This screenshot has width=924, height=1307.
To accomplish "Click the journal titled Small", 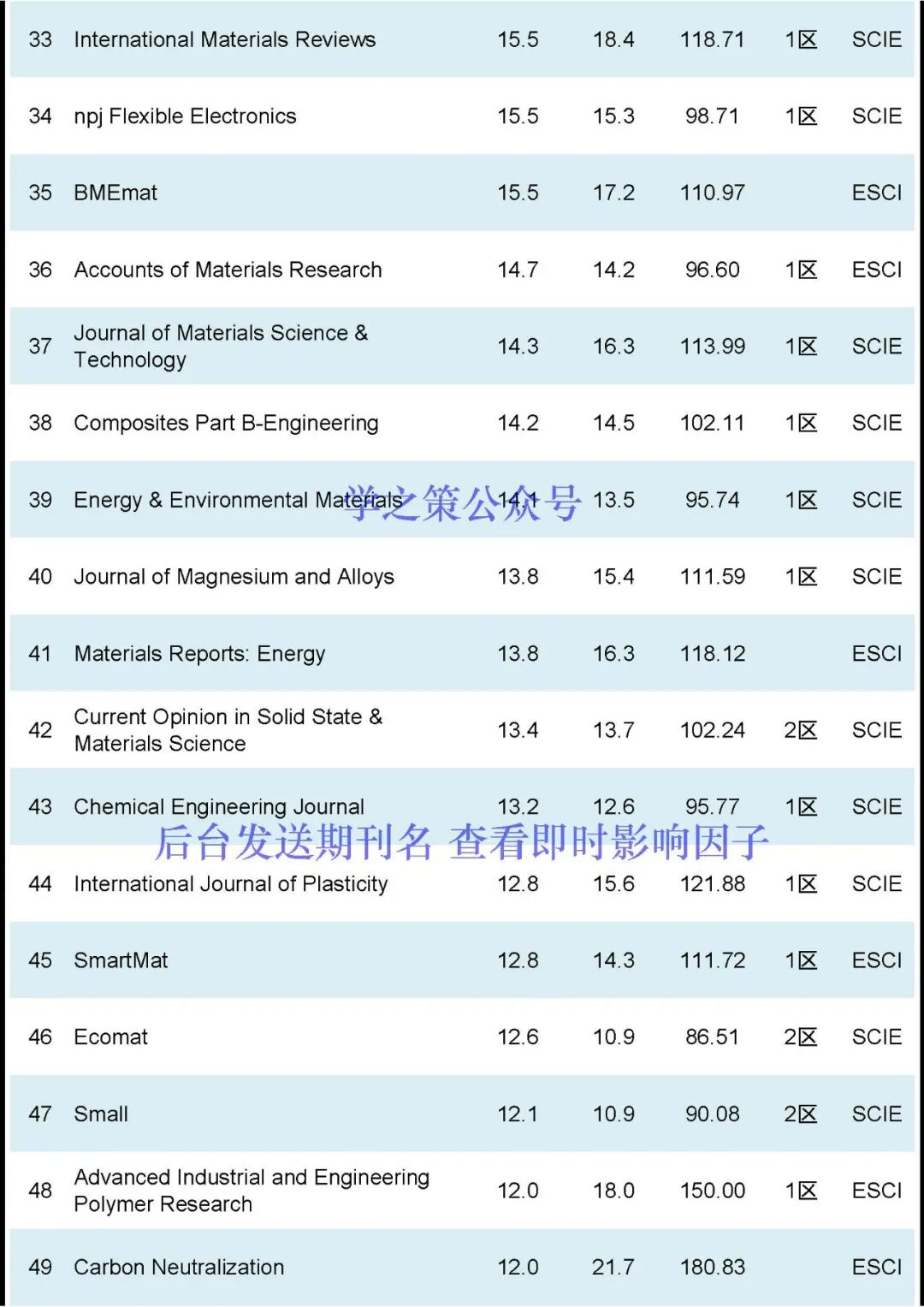I will (101, 1114).
